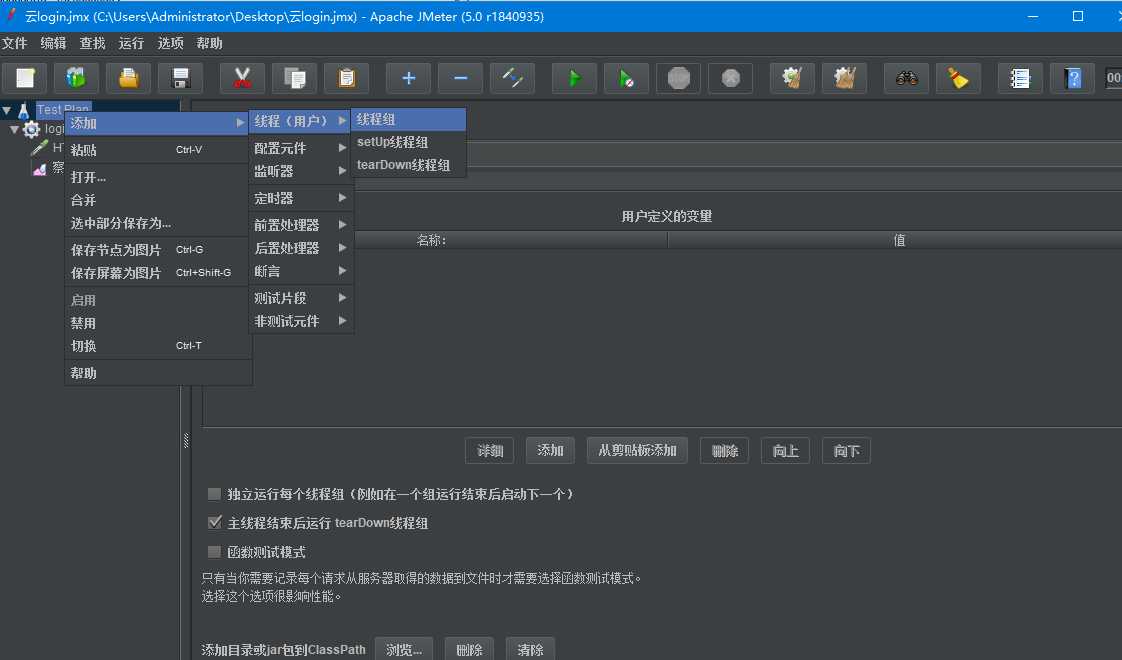Screen dimensions: 1122x660
Task: Choose 禁用 from the context menu
Action: pos(157,323)
